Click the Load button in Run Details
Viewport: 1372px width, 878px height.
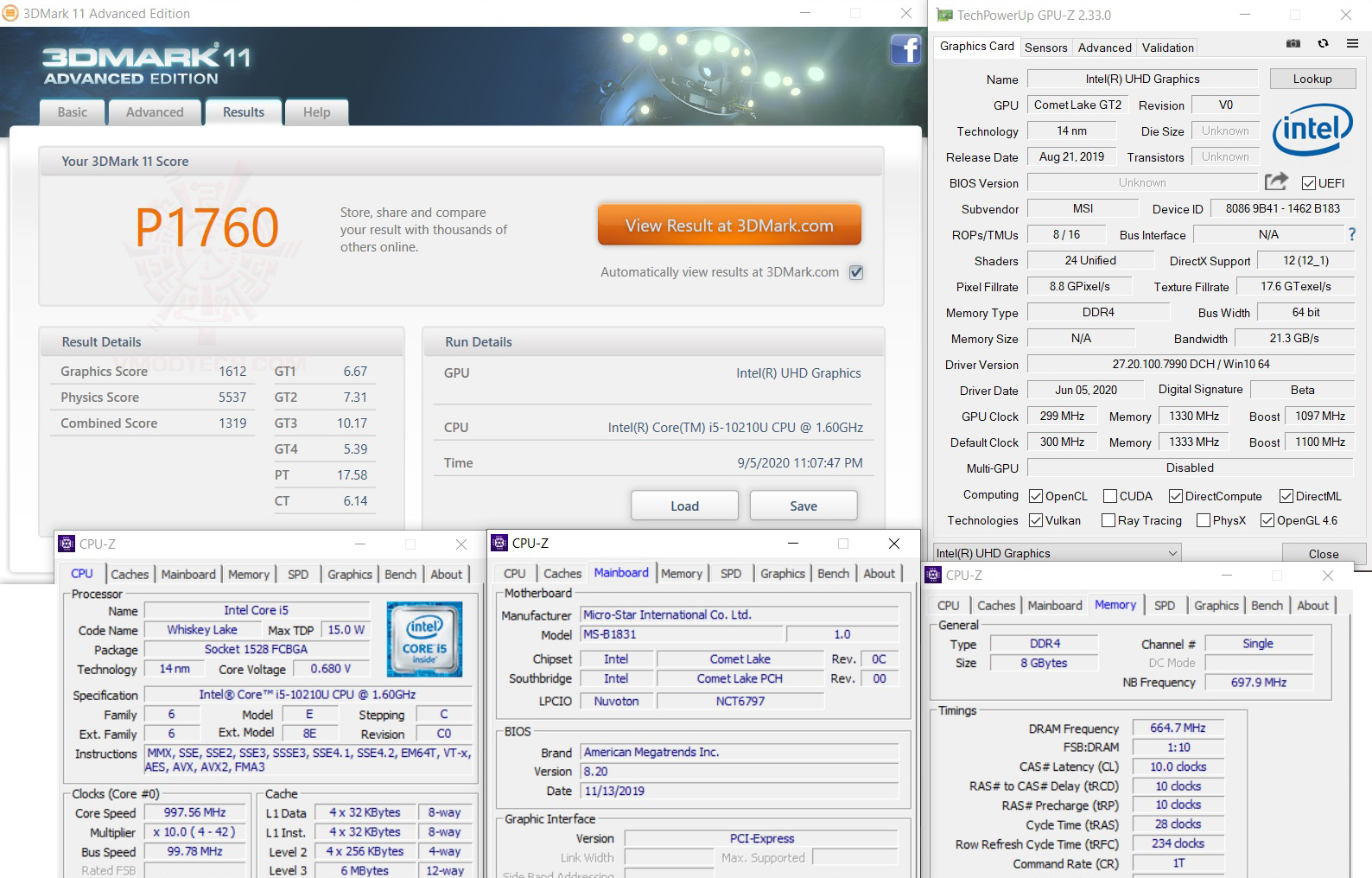tap(684, 506)
